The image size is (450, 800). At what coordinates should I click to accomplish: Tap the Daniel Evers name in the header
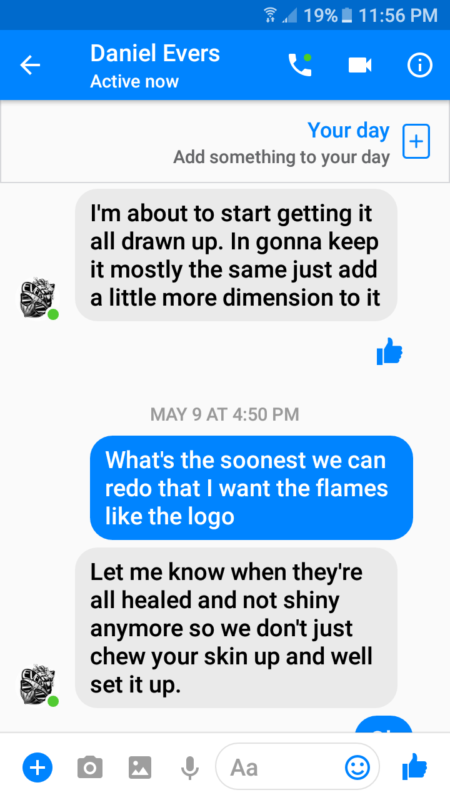[x=155, y=54]
